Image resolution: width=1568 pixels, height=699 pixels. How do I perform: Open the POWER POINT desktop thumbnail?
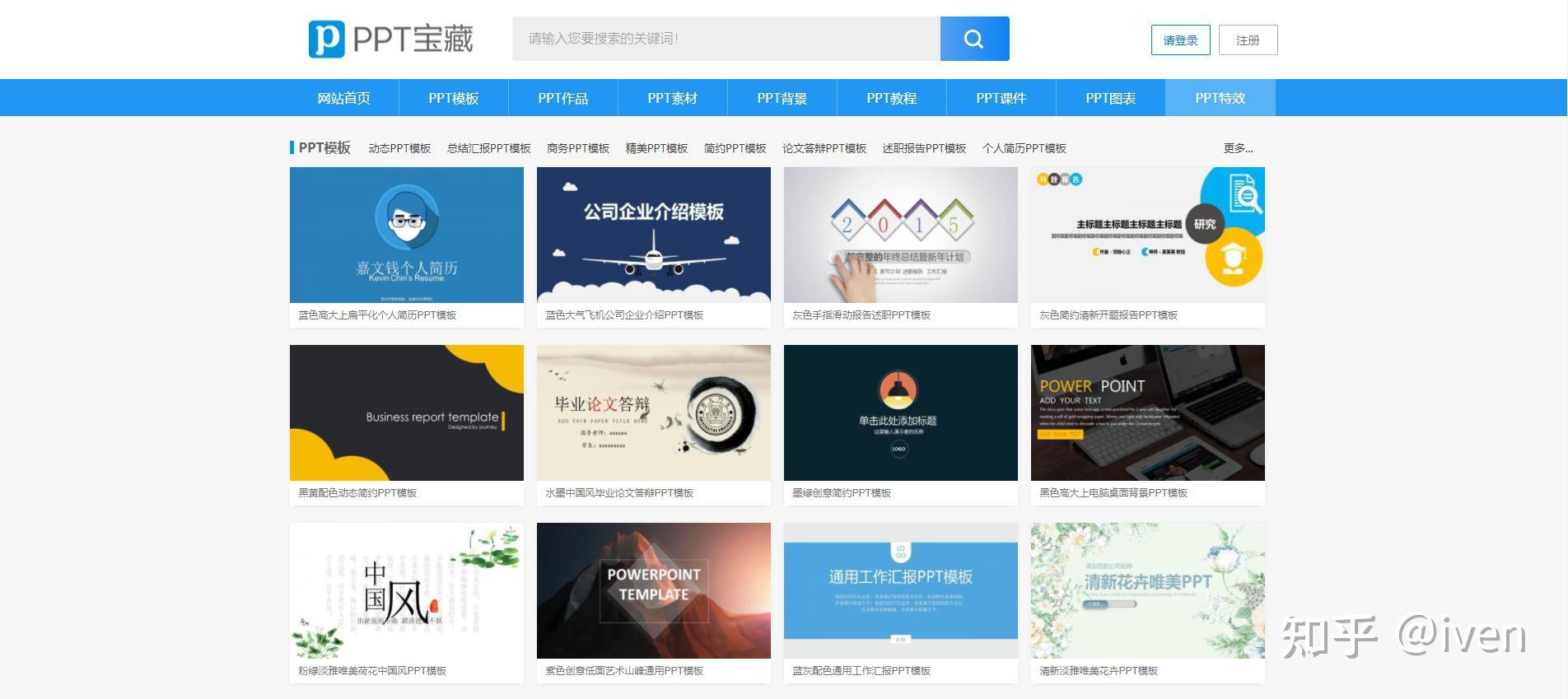coord(1148,412)
